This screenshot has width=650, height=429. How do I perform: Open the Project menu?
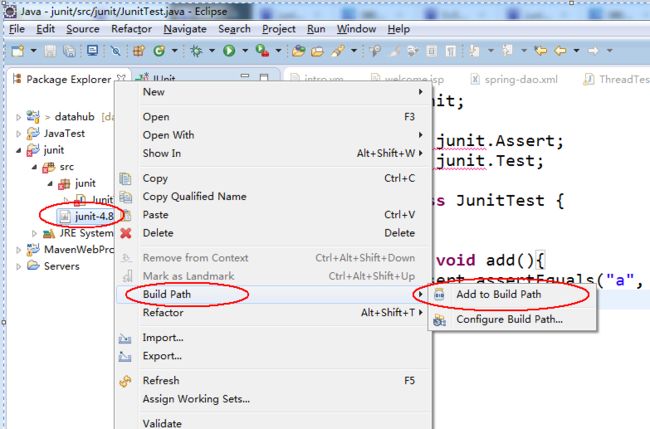279,29
